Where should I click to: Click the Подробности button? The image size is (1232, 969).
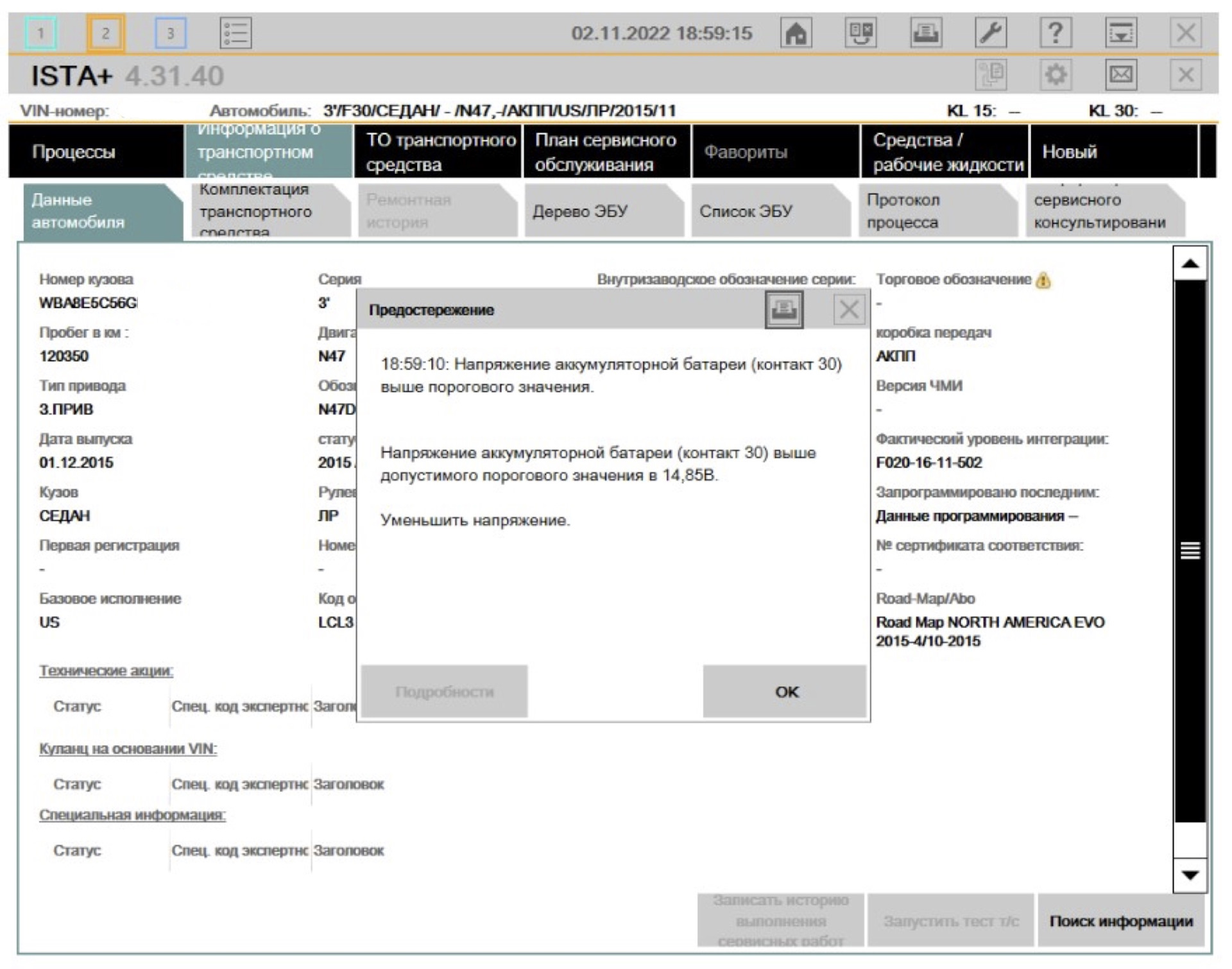(x=444, y=691)
